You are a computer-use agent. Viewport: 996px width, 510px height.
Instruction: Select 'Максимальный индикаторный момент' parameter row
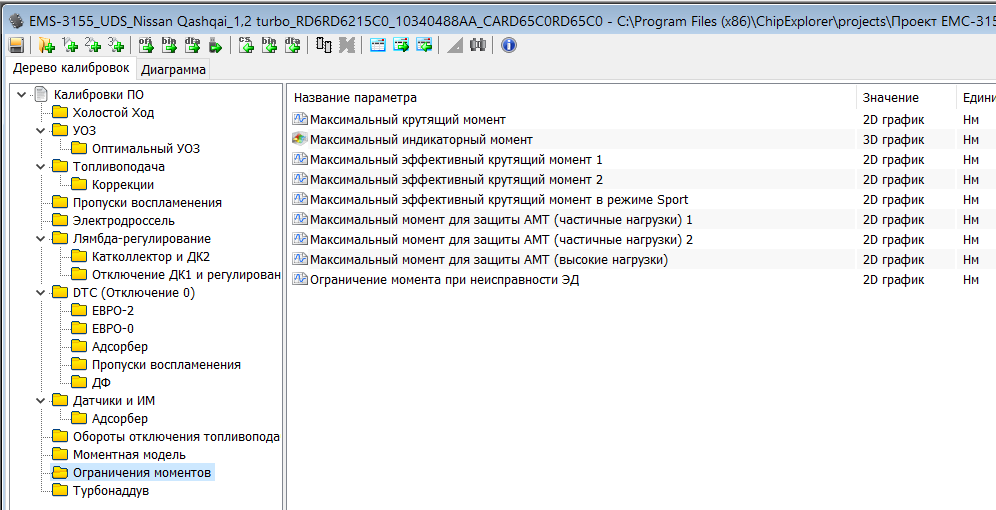[x=421, y=140]
